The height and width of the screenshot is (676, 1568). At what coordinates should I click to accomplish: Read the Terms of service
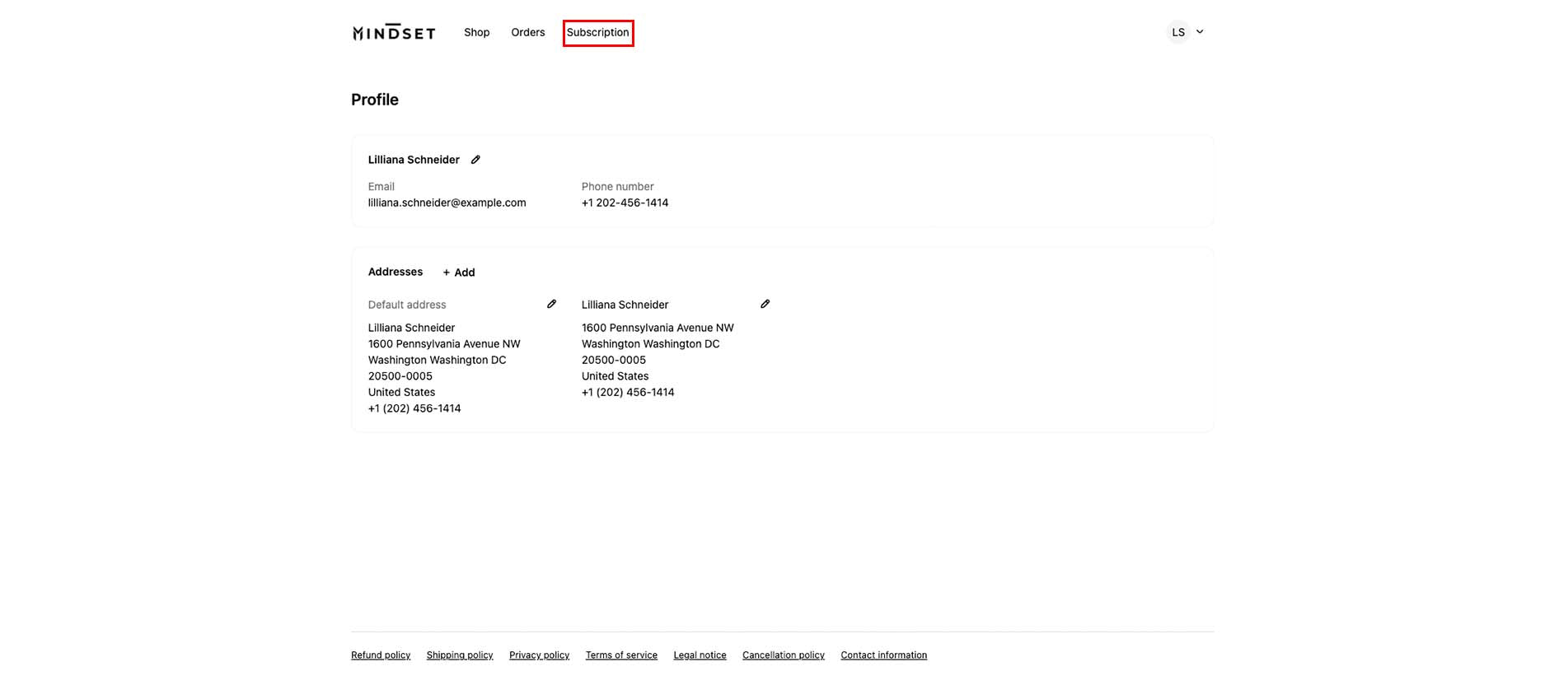(x=621, y=655)
